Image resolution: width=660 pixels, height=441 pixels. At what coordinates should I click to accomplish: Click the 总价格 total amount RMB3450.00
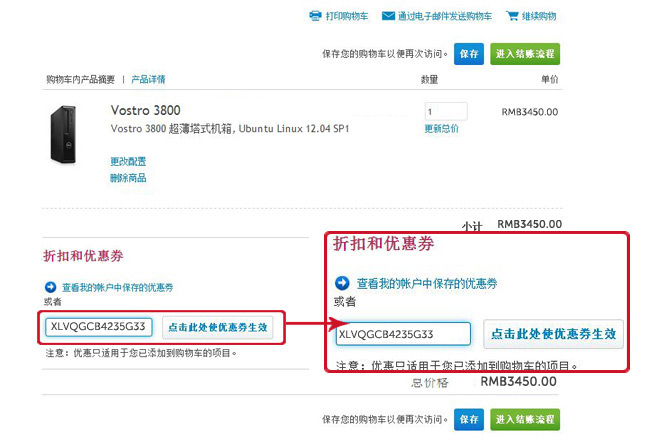pos(519,382)
